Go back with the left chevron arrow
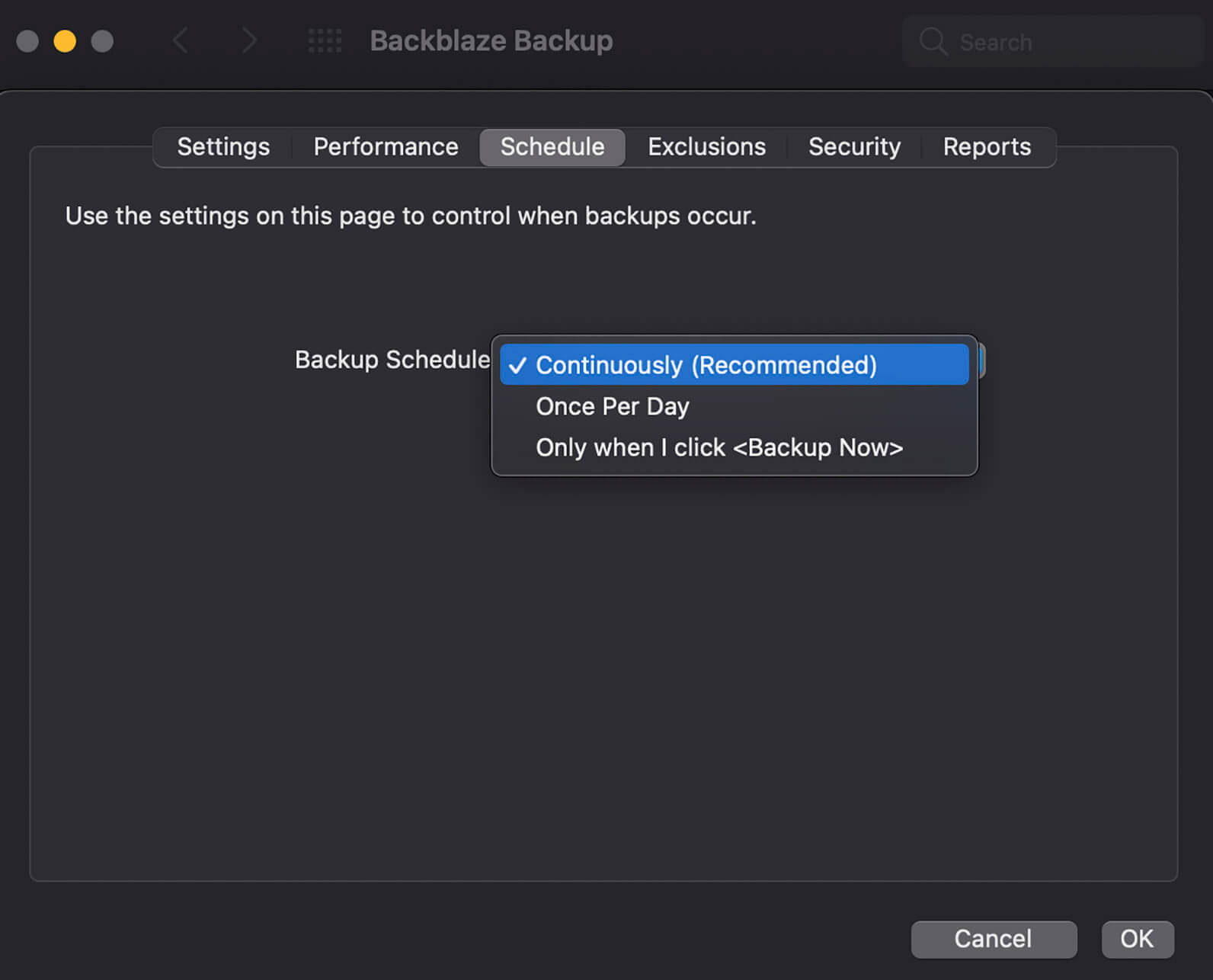The width and height of the screenshot is (1213, 980). 180,40
